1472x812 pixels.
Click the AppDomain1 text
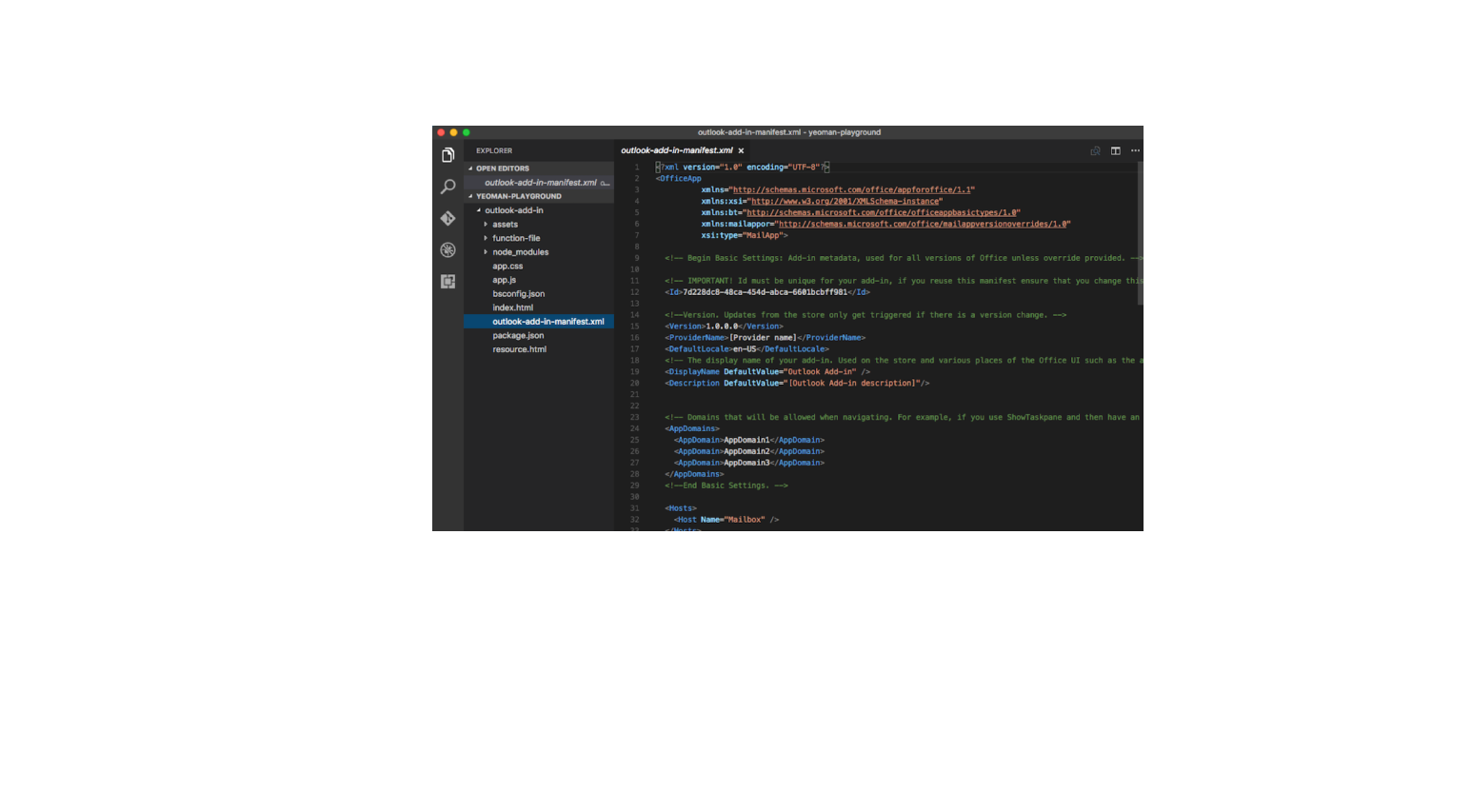point(746,440)
